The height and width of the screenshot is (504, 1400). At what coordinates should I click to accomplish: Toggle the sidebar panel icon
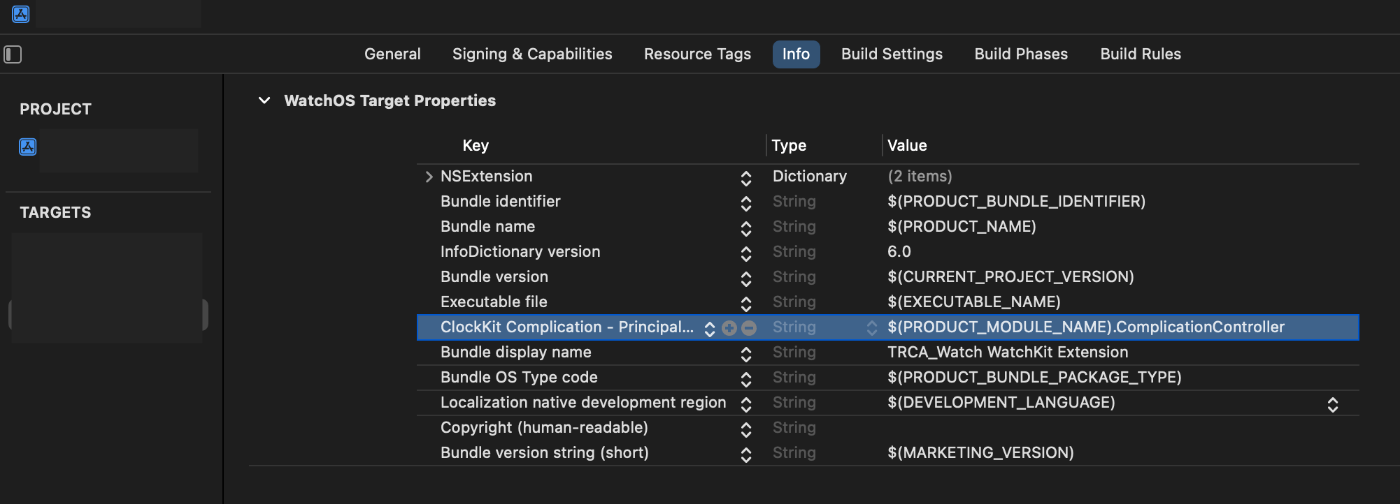tap(13, 54)
